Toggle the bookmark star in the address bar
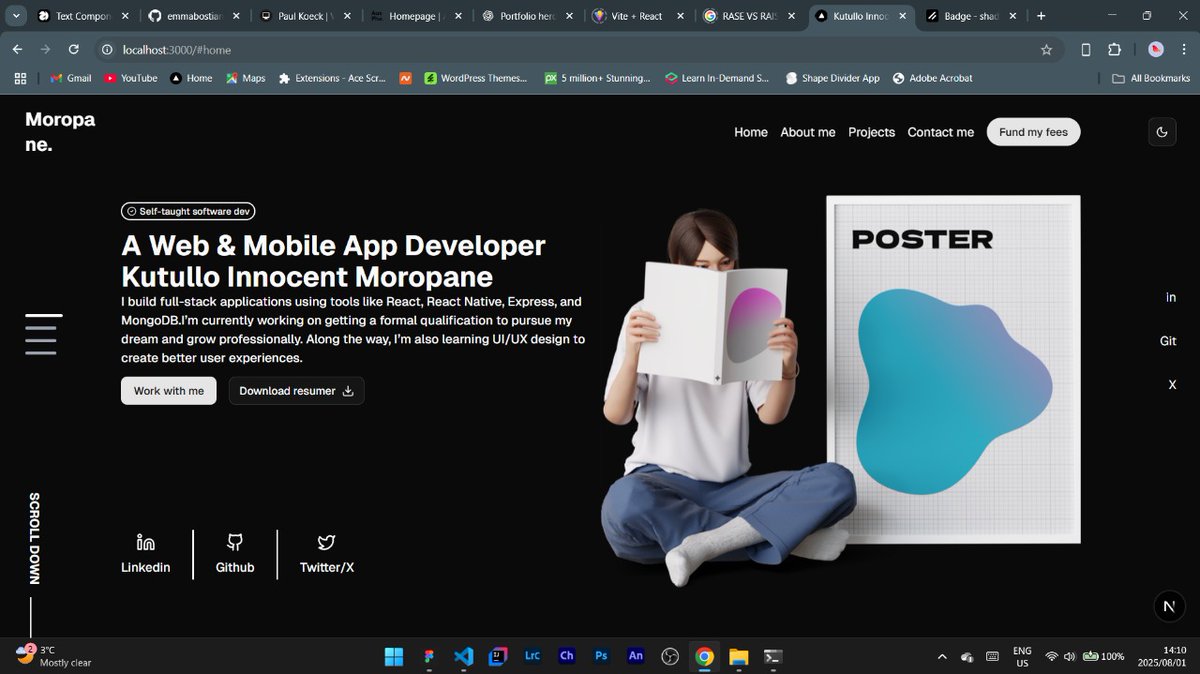 coord(1046,48)
